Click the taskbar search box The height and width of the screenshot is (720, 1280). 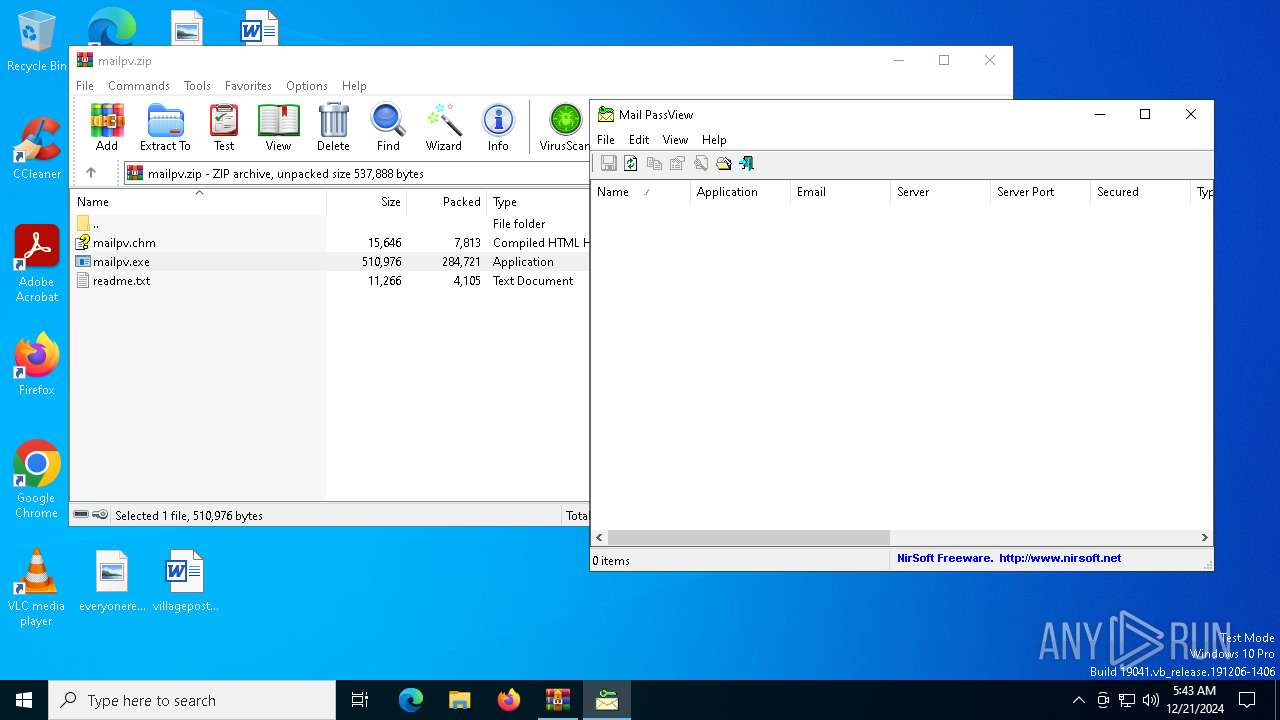[x=192, y=700]
